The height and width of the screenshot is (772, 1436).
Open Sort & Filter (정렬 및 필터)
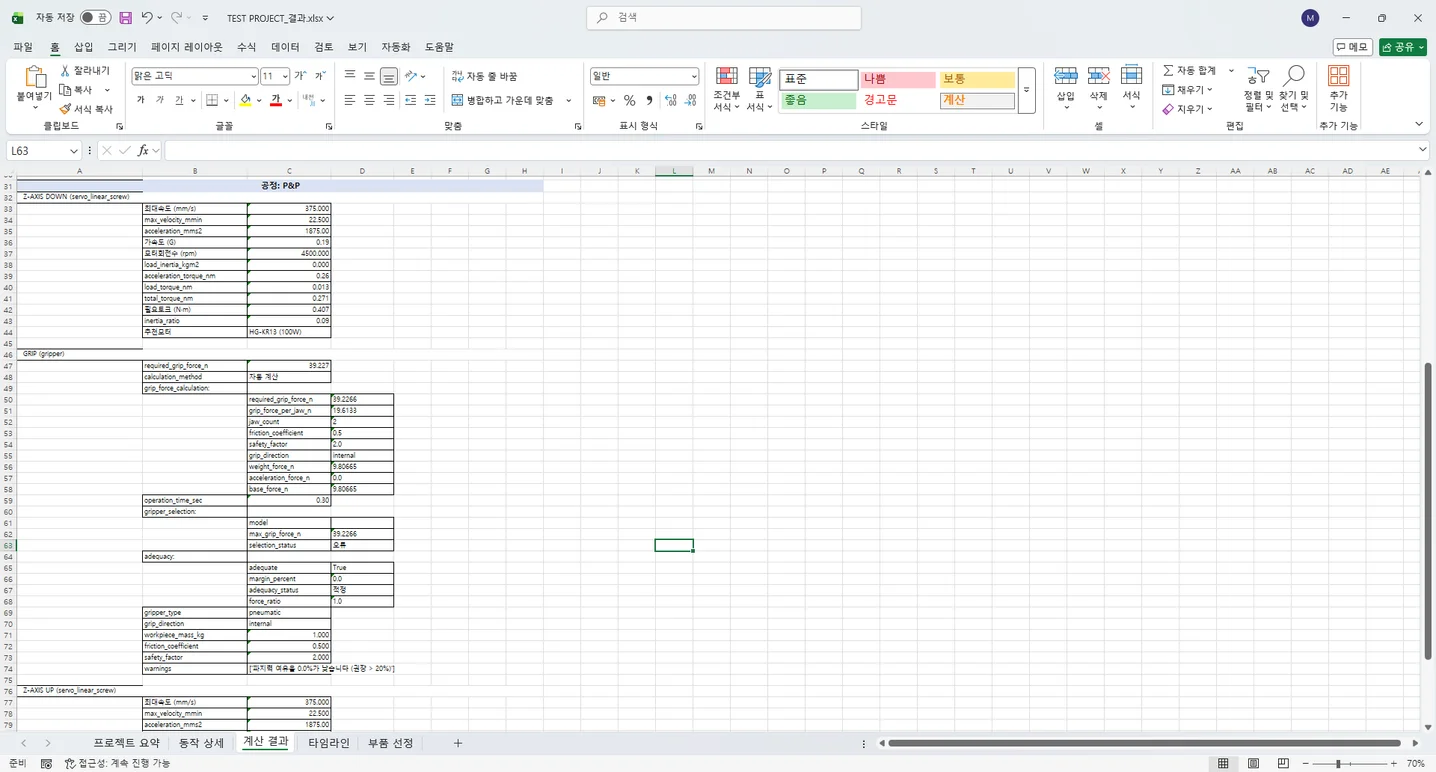[x=1258, y=89]
